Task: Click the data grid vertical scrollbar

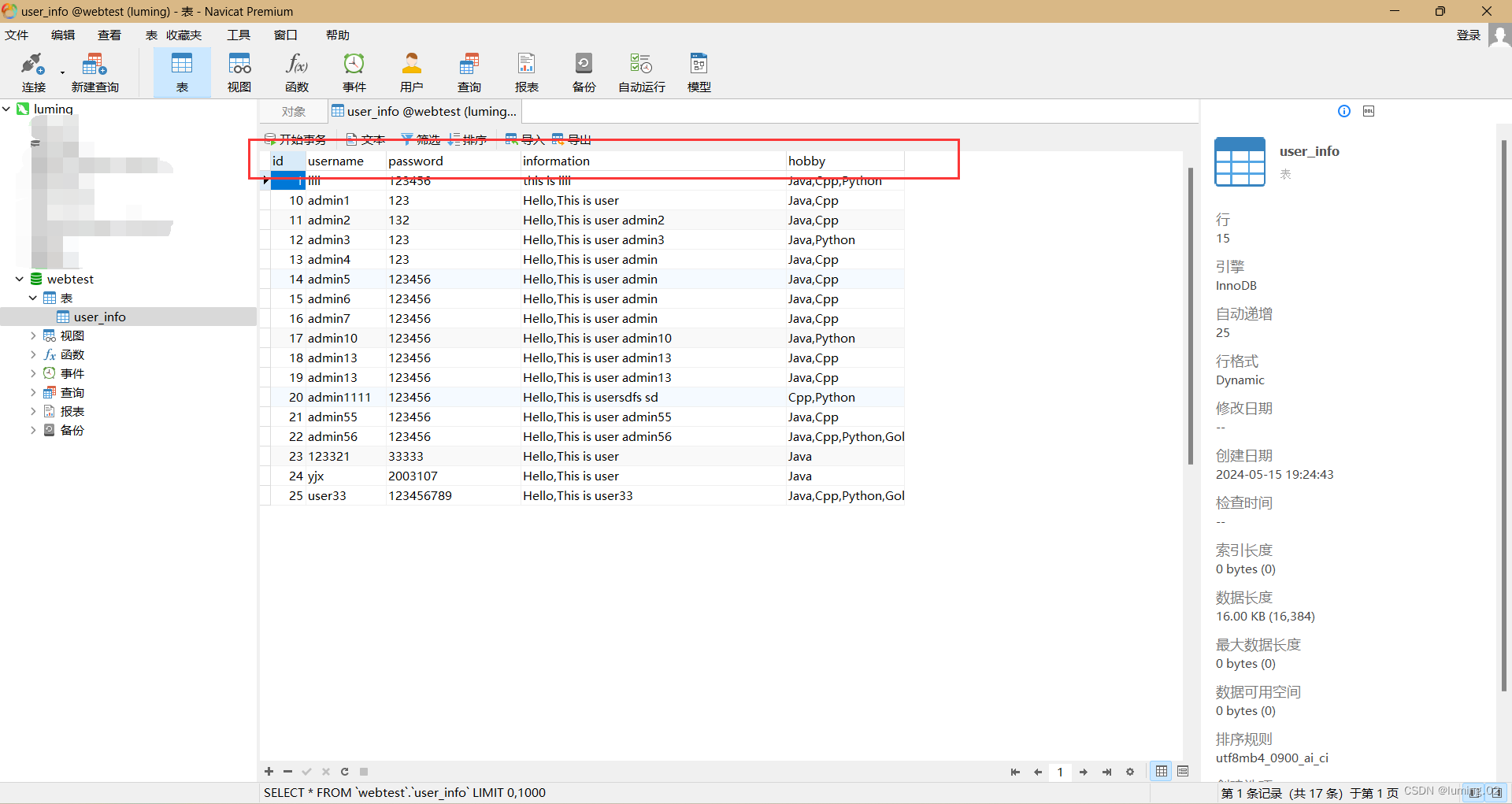Action: tap(1191, 315)
